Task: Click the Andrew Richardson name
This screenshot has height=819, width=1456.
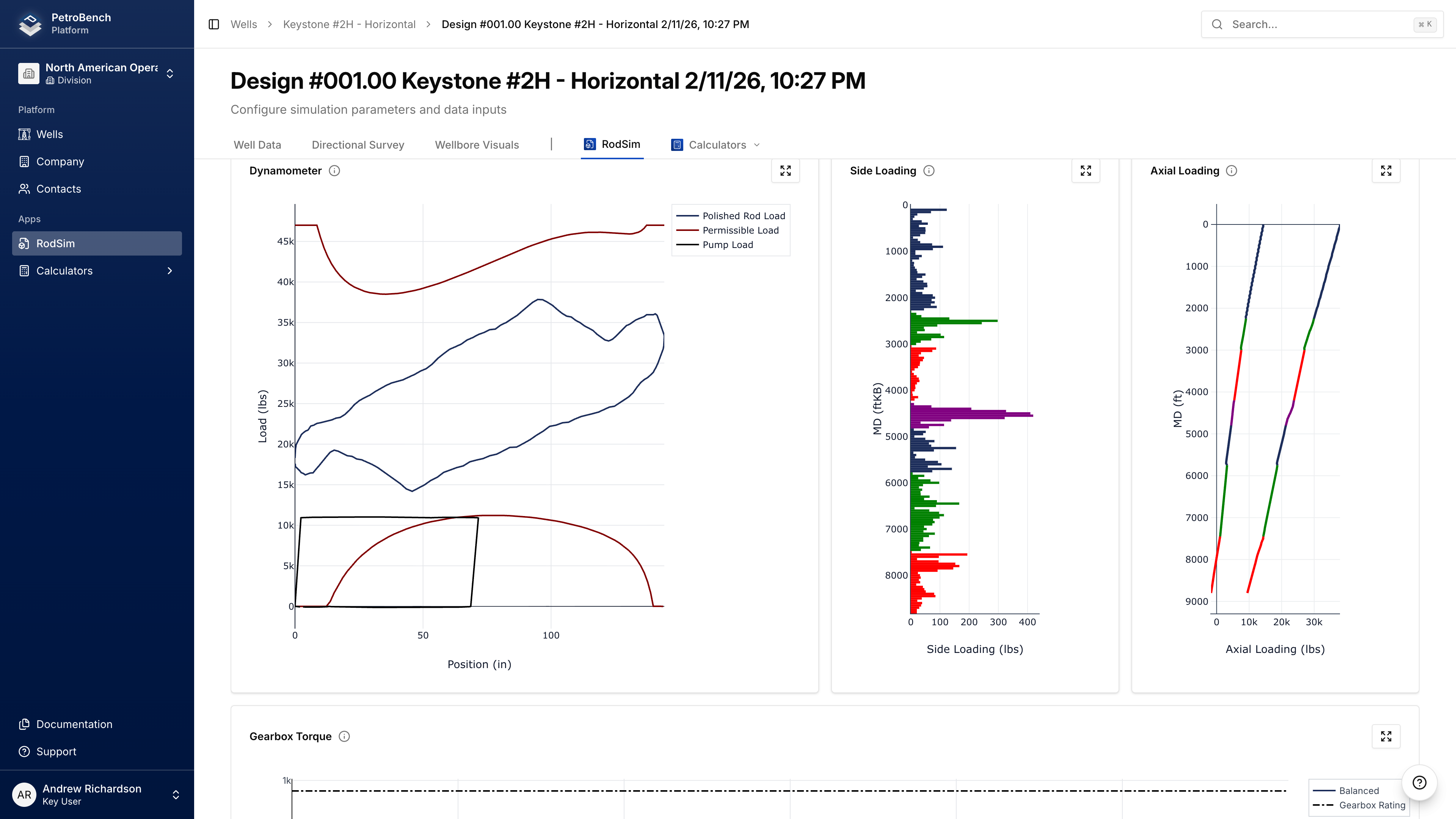Action: tap(92, 789)
